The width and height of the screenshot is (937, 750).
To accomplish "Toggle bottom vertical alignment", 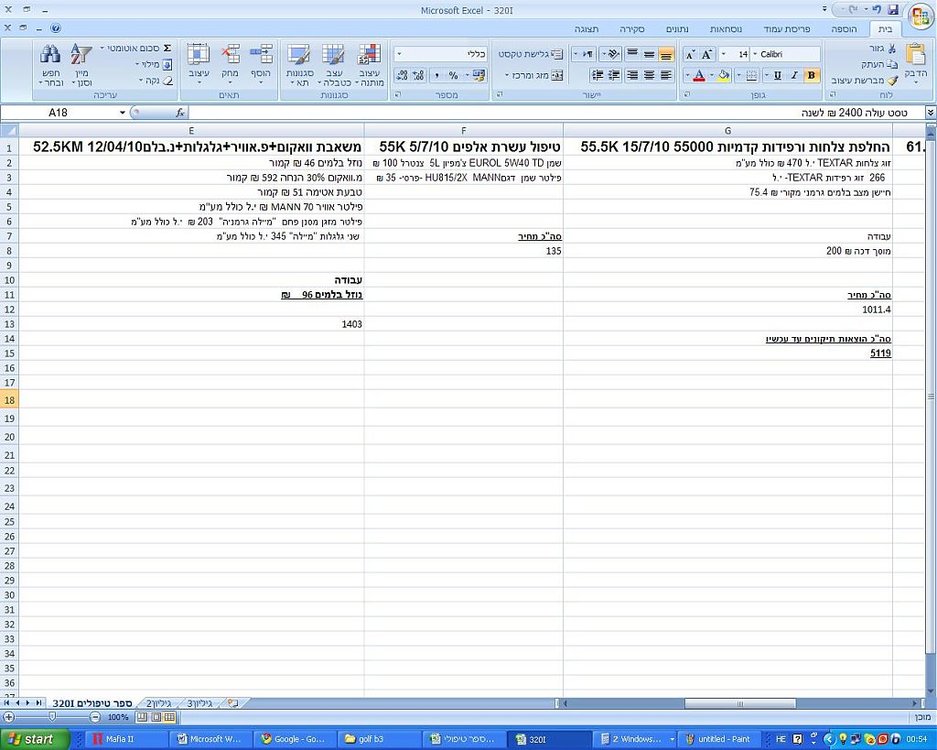I will click(x=666, y=54).
